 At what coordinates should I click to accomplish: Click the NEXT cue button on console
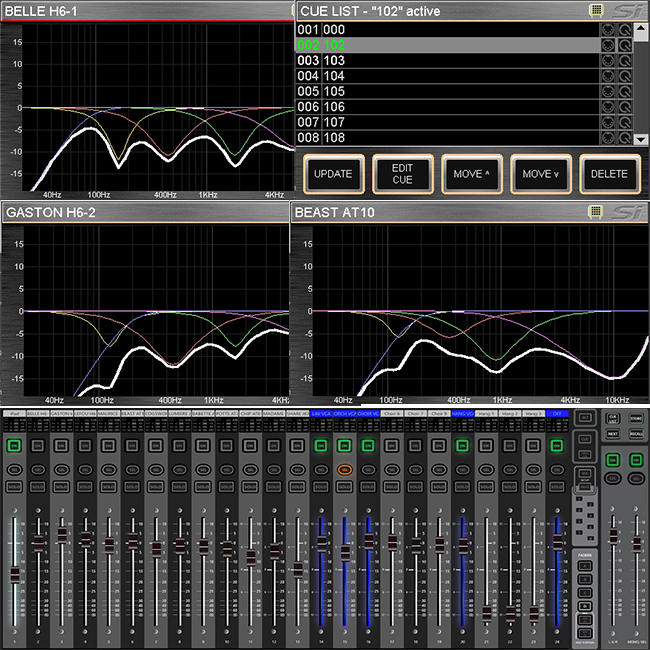[613, 434]
